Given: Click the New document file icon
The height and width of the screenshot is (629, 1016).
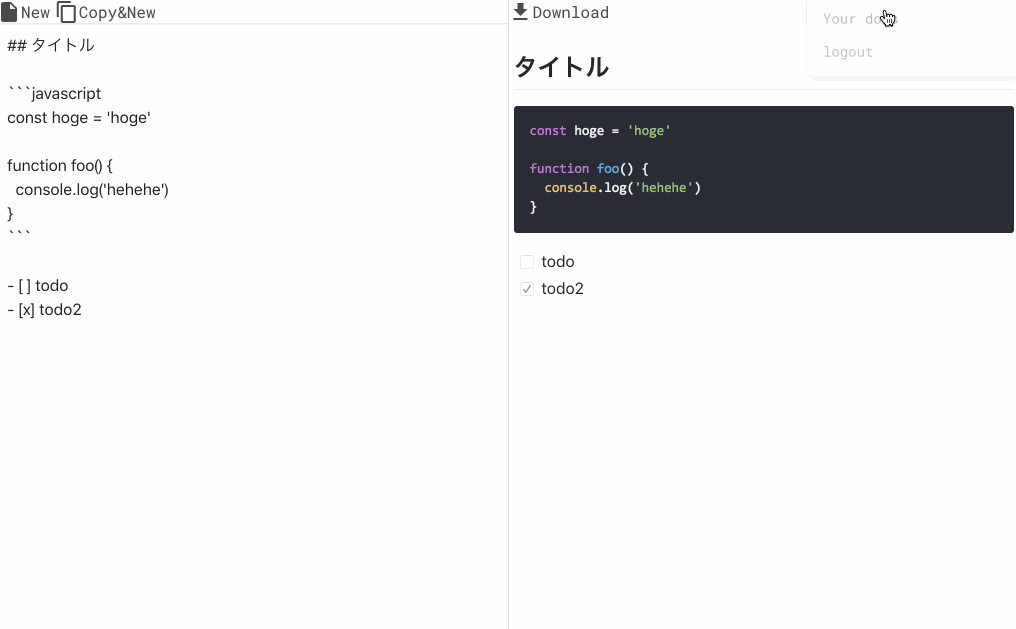Looking at the screenshot, I should point(9,12).
